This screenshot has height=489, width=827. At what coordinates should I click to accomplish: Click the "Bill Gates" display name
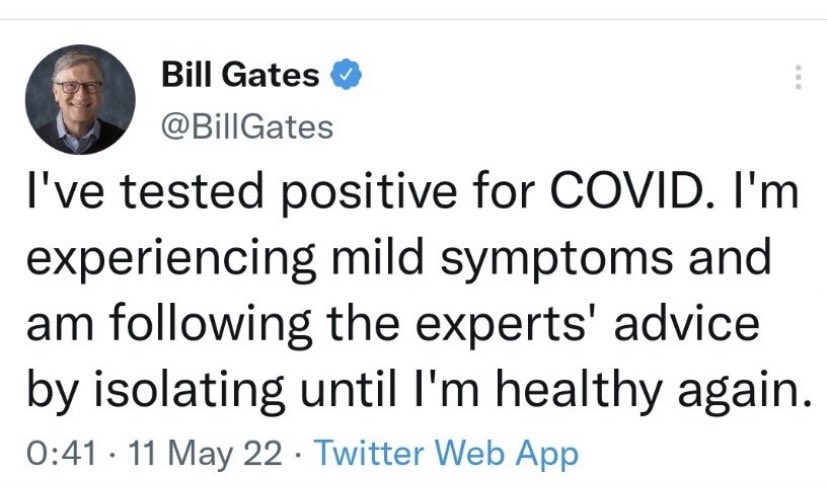240,75
